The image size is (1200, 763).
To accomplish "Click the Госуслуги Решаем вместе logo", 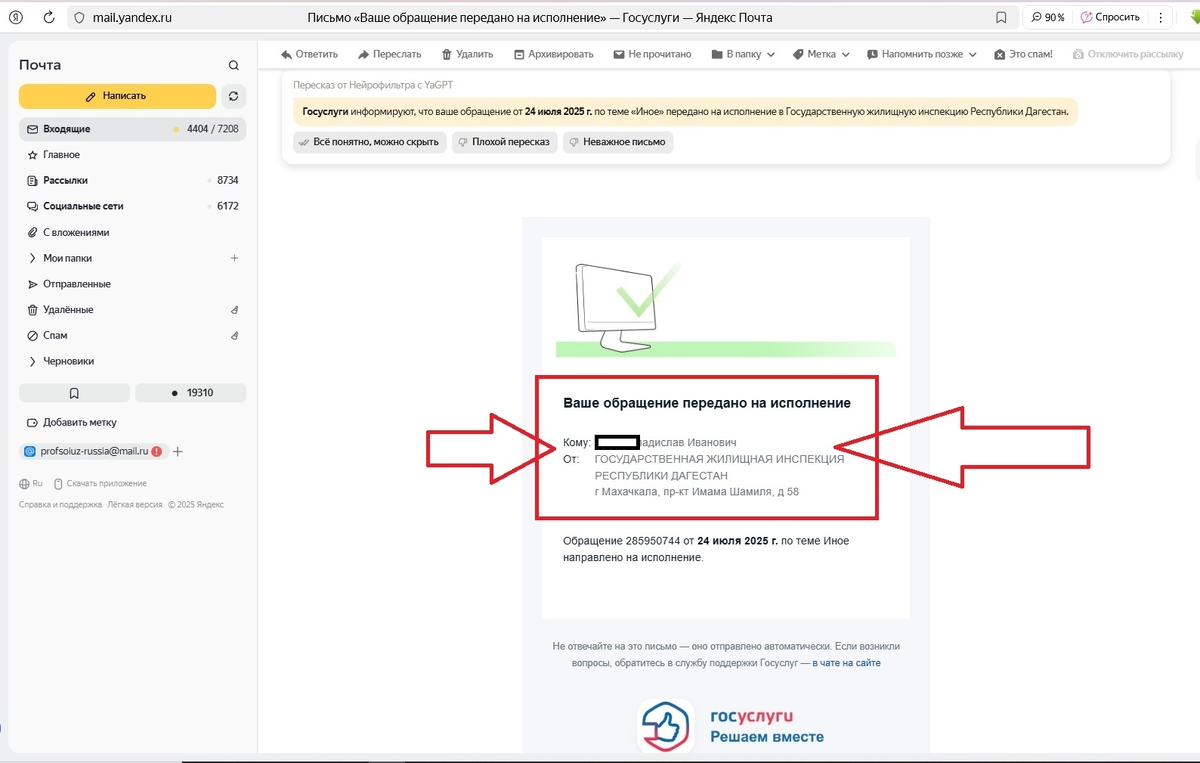I will (x=732, y=726).
